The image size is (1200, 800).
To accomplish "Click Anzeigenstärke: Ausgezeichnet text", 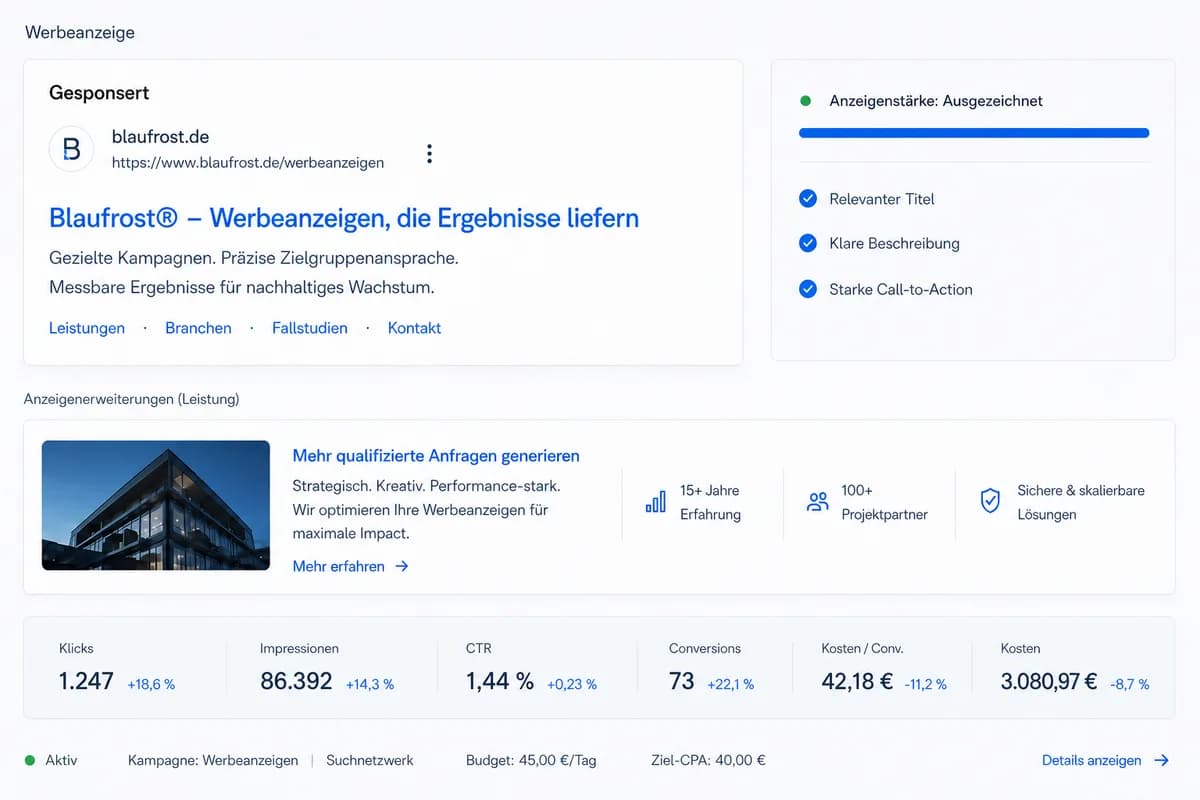I will click(x=936, y=101).
